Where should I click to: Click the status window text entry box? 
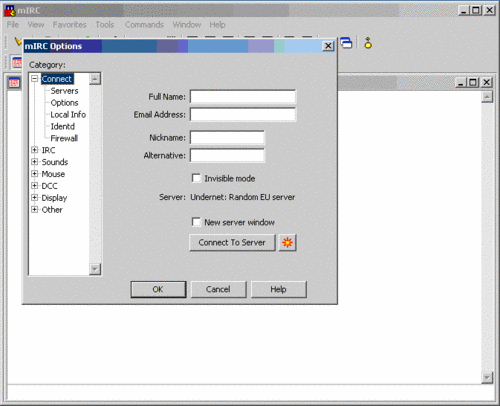tap(251, 392)
